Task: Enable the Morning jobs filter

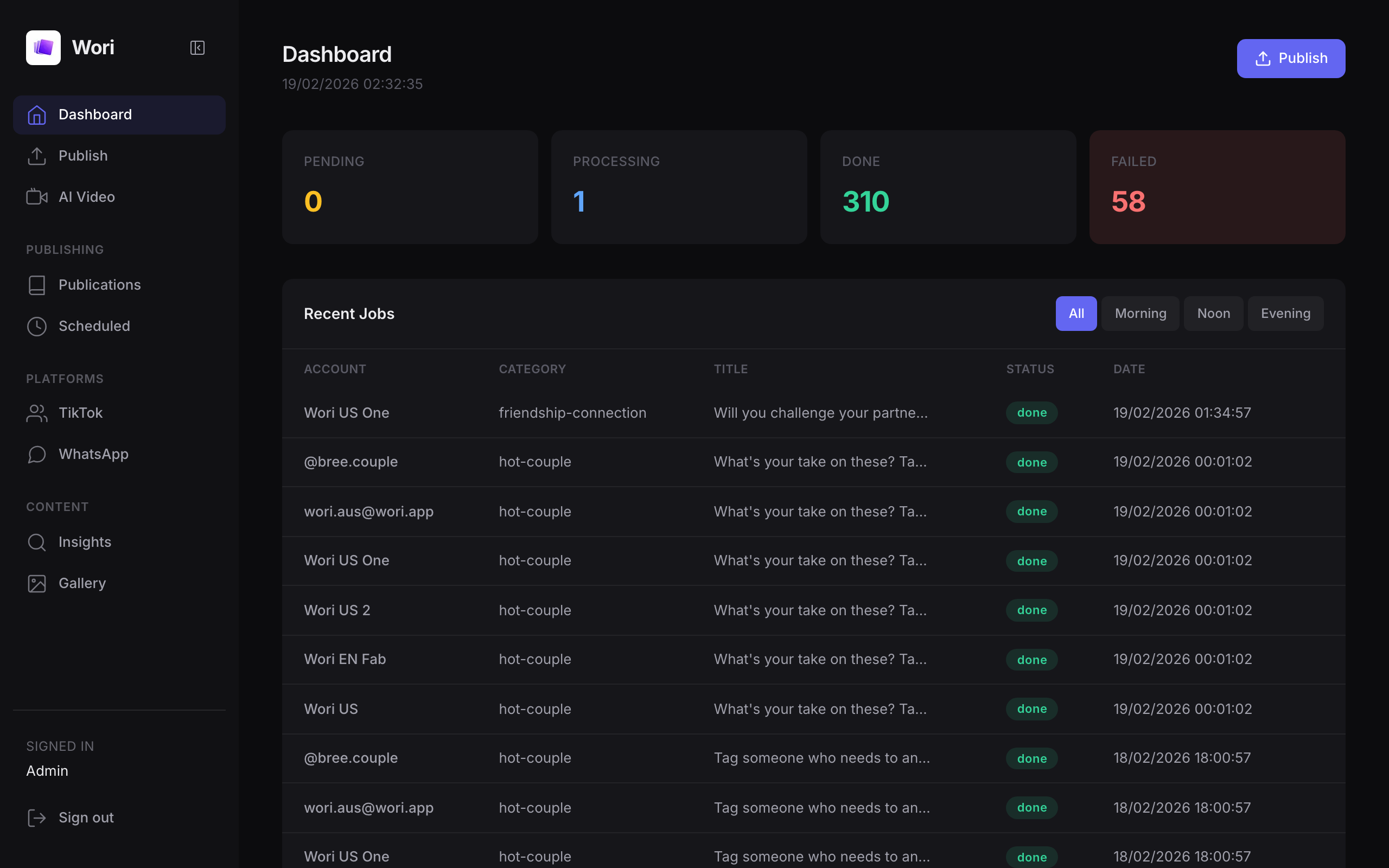Action: point(1140,314)
